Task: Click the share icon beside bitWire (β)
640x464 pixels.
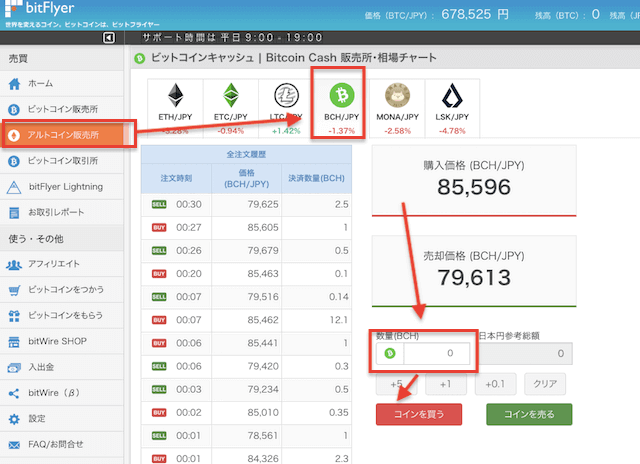Action: [14, 393]
